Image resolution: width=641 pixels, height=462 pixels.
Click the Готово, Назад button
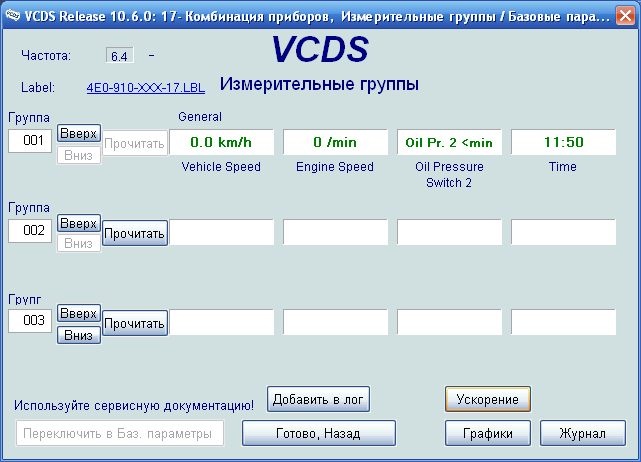tap(318, 433)
